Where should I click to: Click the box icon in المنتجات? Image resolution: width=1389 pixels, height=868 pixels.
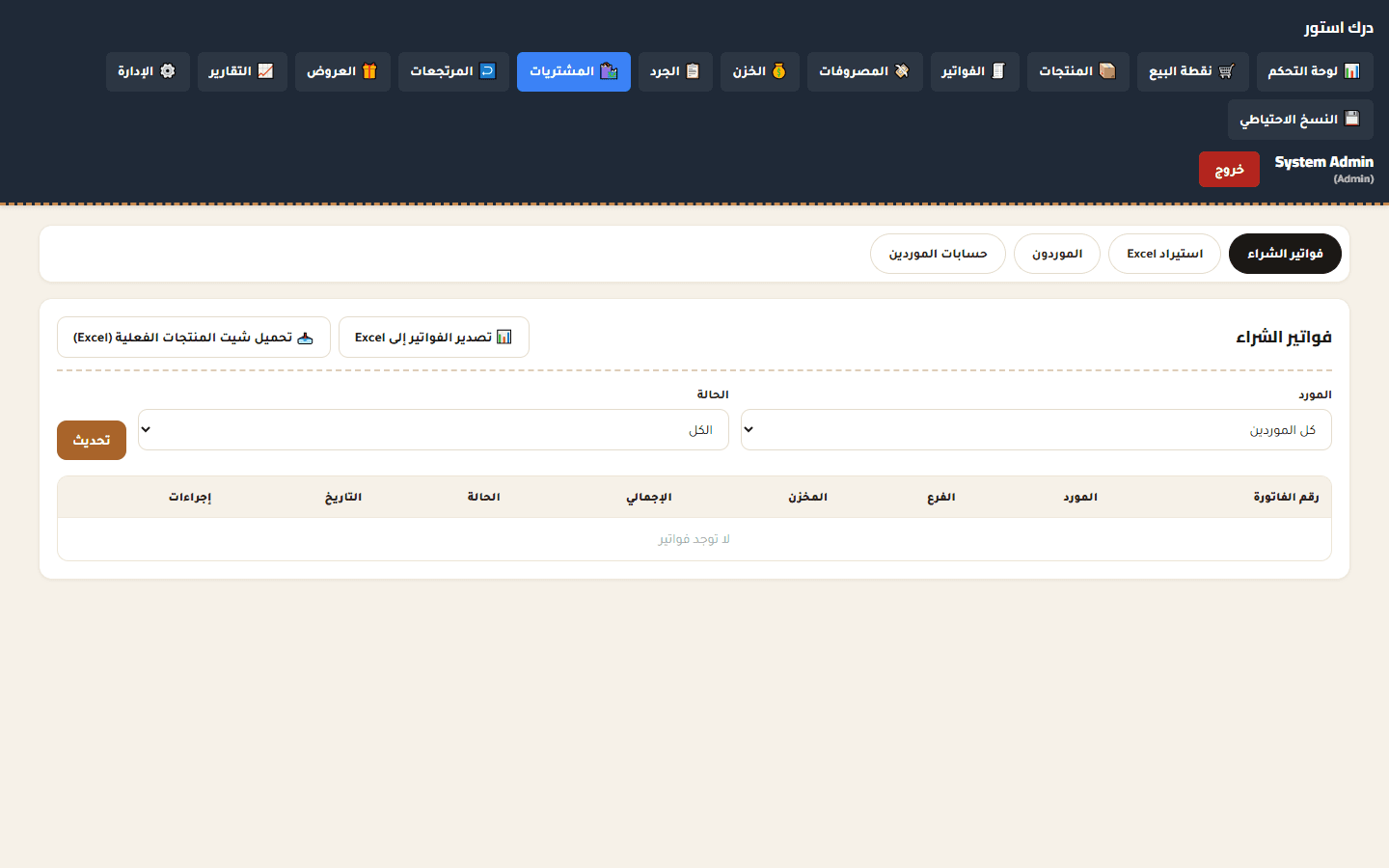pos(1107,71)
